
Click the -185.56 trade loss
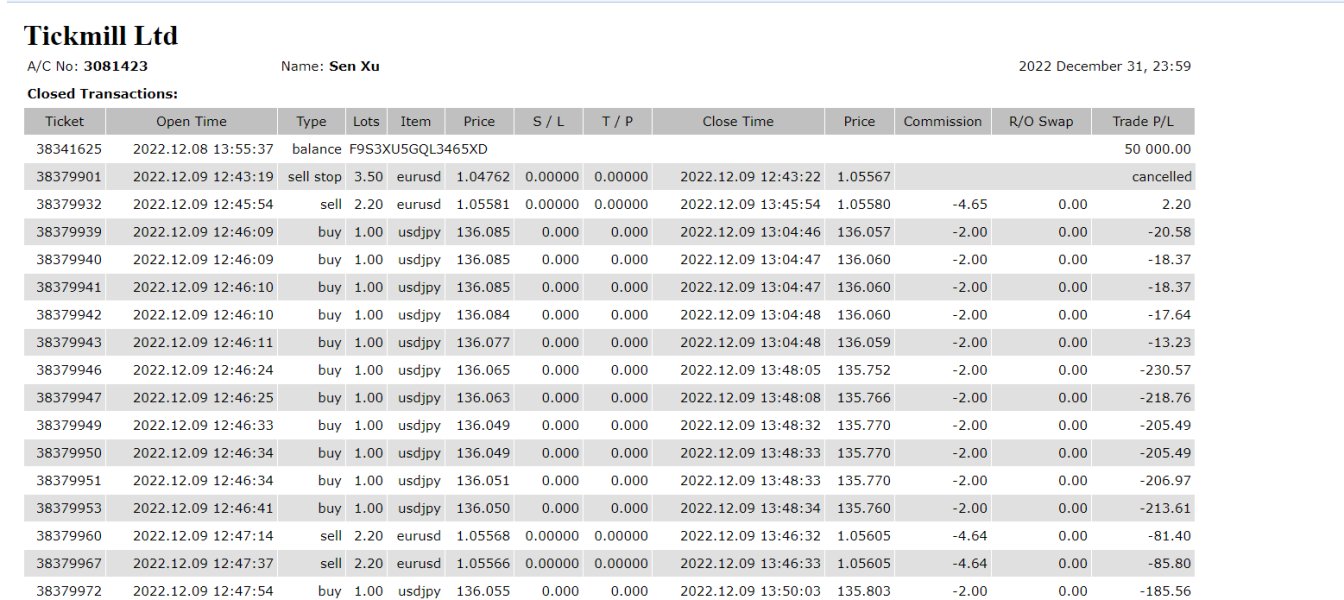1166,591
